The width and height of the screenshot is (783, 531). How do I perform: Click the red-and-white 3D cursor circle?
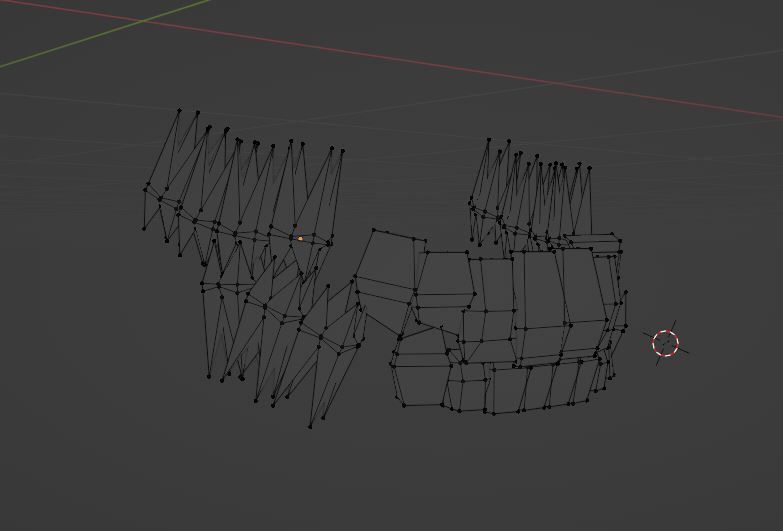pyautogui.click(x=666, y=343)
